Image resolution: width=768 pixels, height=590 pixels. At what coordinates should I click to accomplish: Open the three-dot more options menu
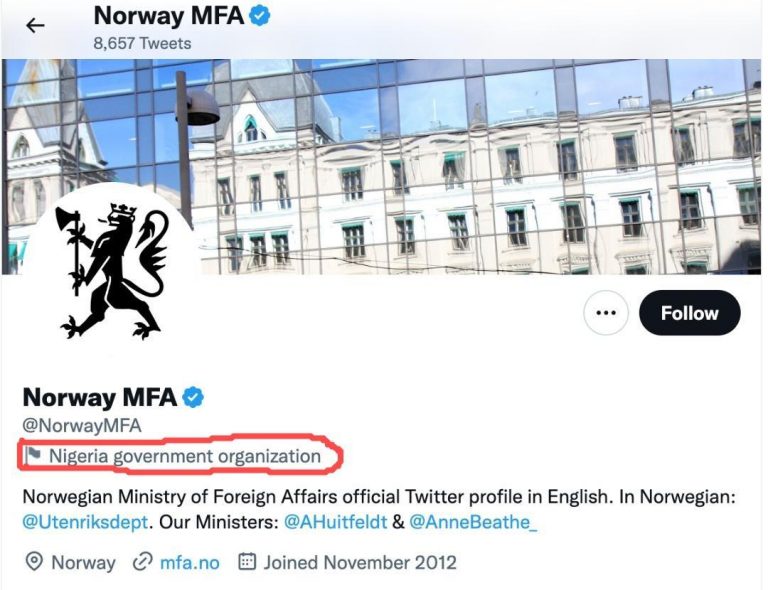(605, 313)
